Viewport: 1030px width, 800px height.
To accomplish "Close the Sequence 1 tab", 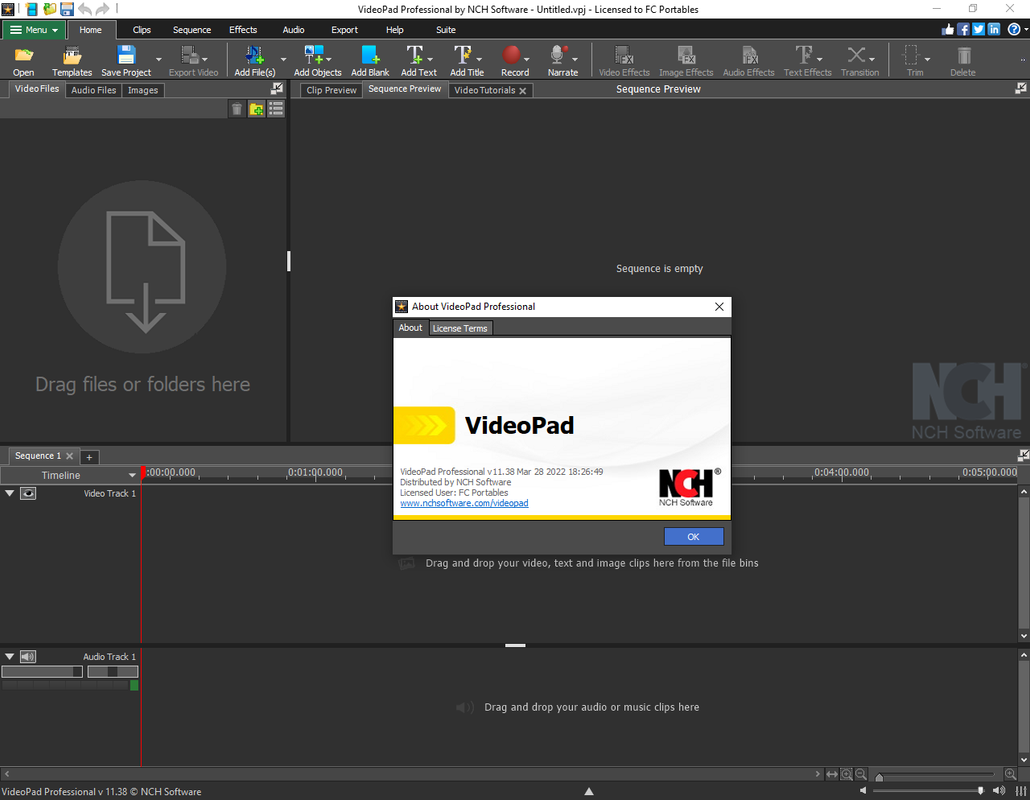I will click(x=70, y=456).
